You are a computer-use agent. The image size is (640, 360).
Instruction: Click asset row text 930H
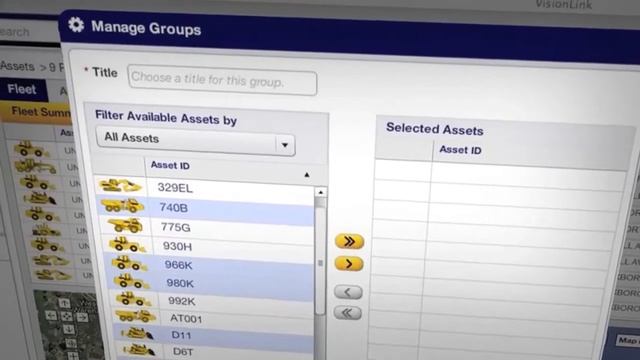pos(177,247)
